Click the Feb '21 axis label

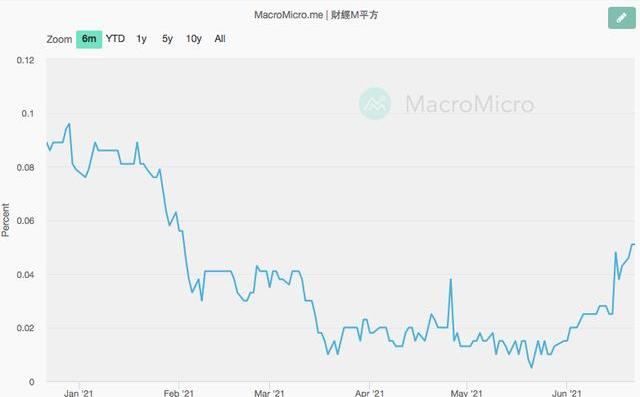pos(178,393)
